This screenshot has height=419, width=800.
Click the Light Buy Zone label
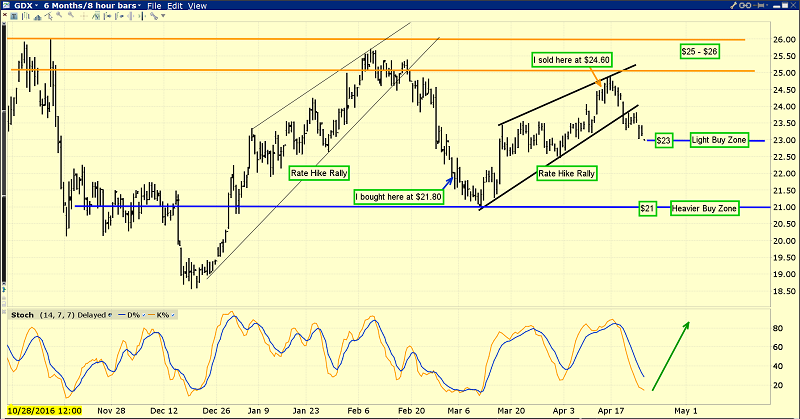(718, 141)
